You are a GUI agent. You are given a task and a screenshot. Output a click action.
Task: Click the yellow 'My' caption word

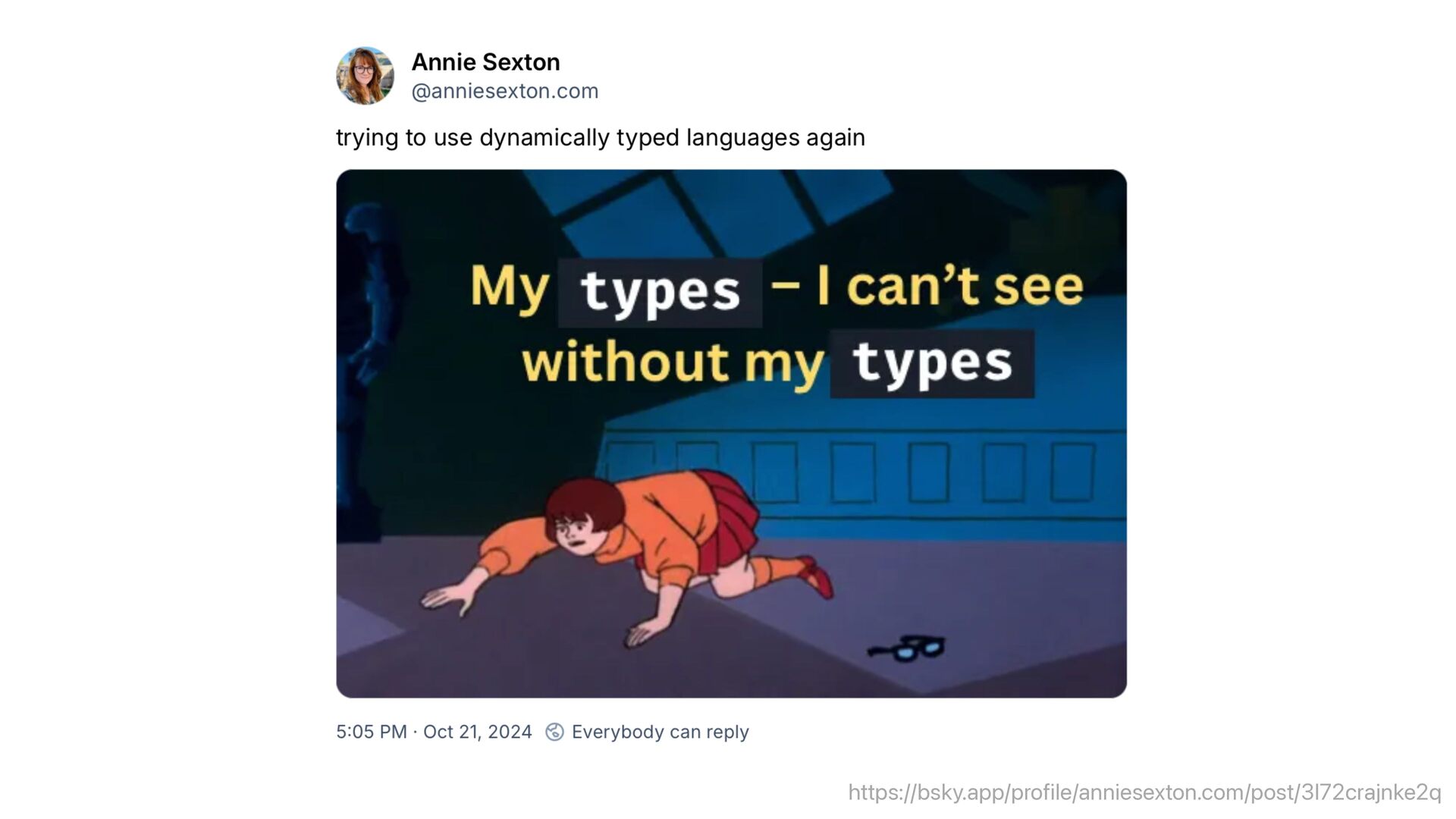pyautogui.click(x=510, y=287)
